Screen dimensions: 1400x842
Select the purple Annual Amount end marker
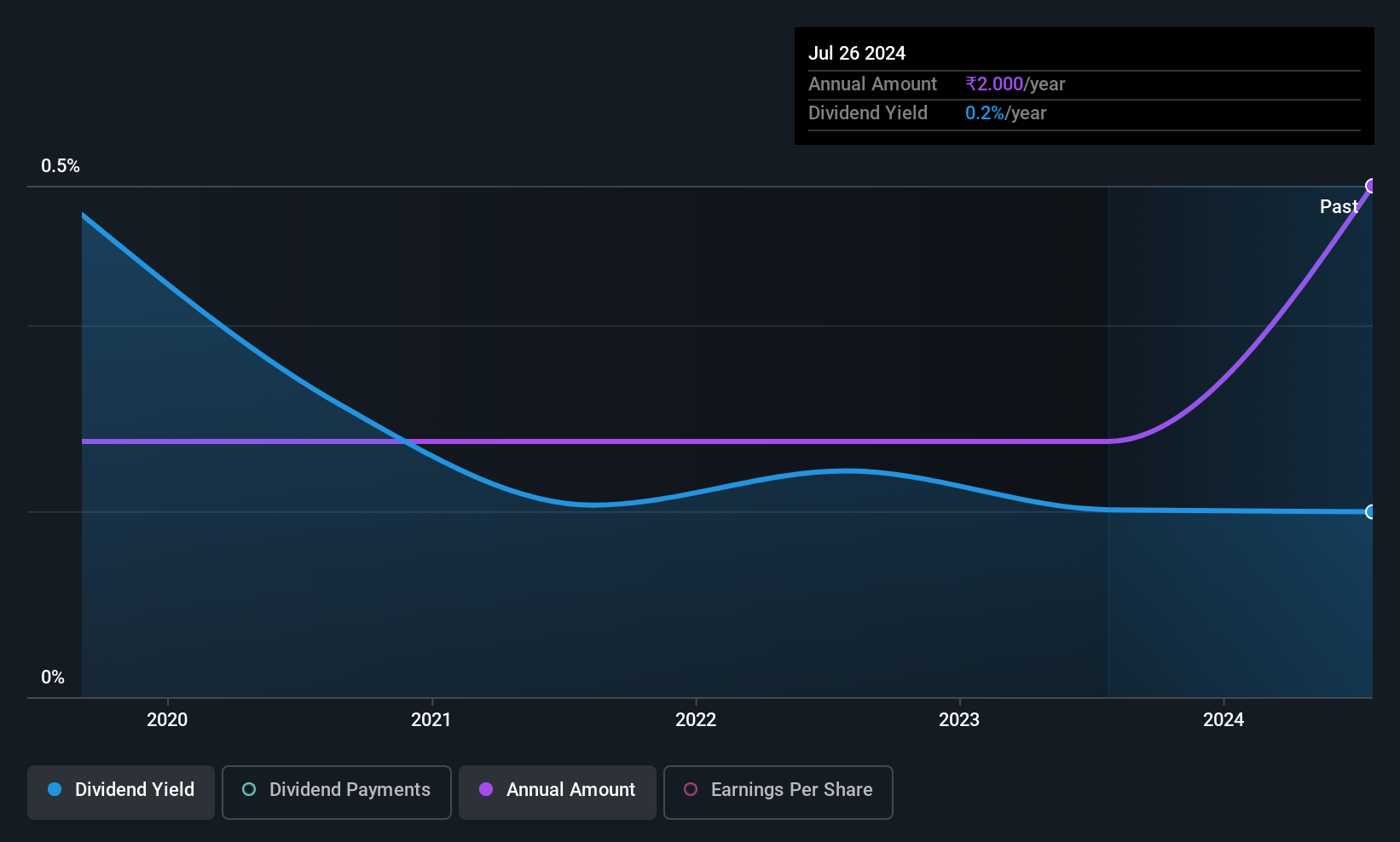pos(1372,186)
